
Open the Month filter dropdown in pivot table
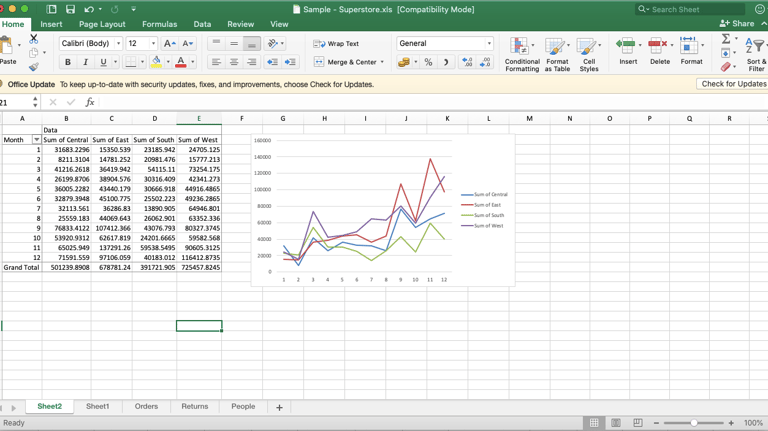pos(36,140)
